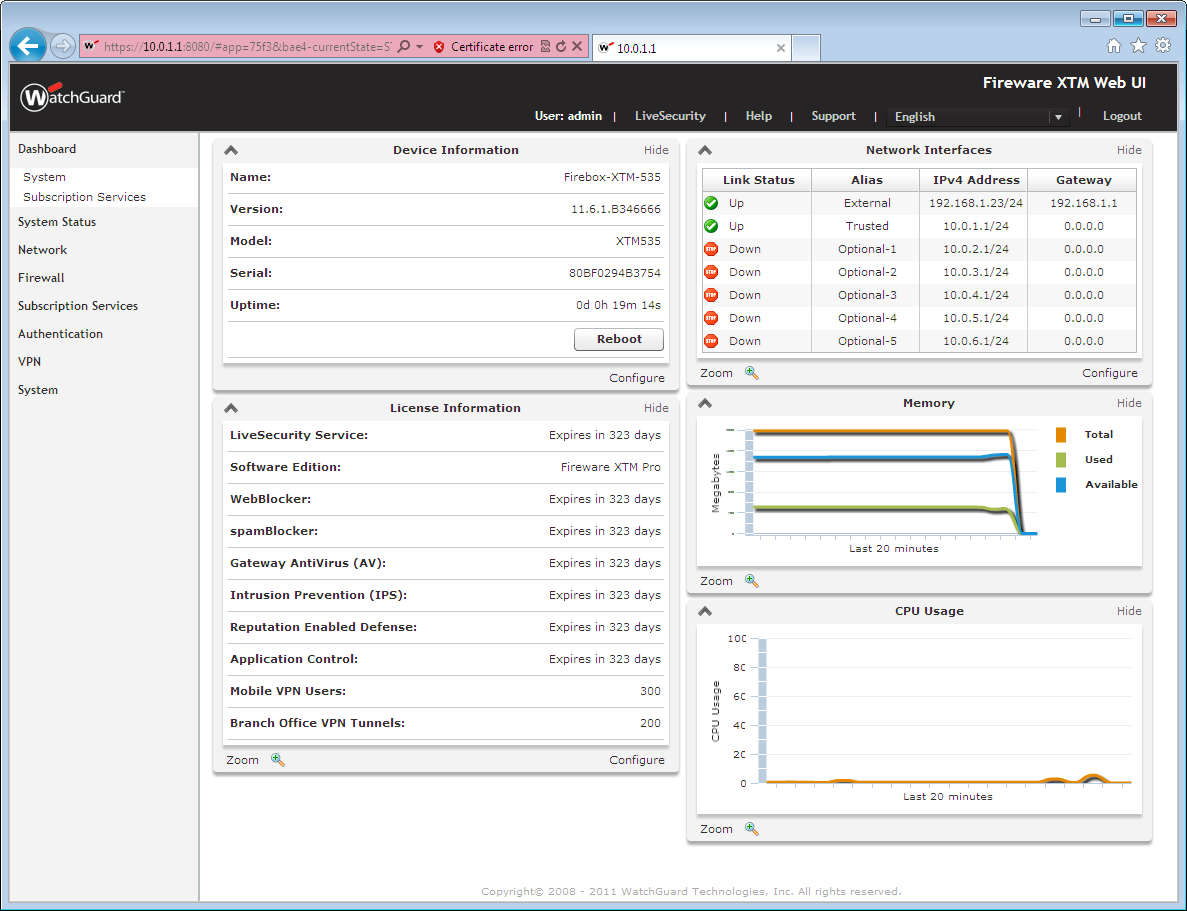Click the favorites star icon
The height and width of the screenshot is (911, 1187).
[x=1137, y=45]
